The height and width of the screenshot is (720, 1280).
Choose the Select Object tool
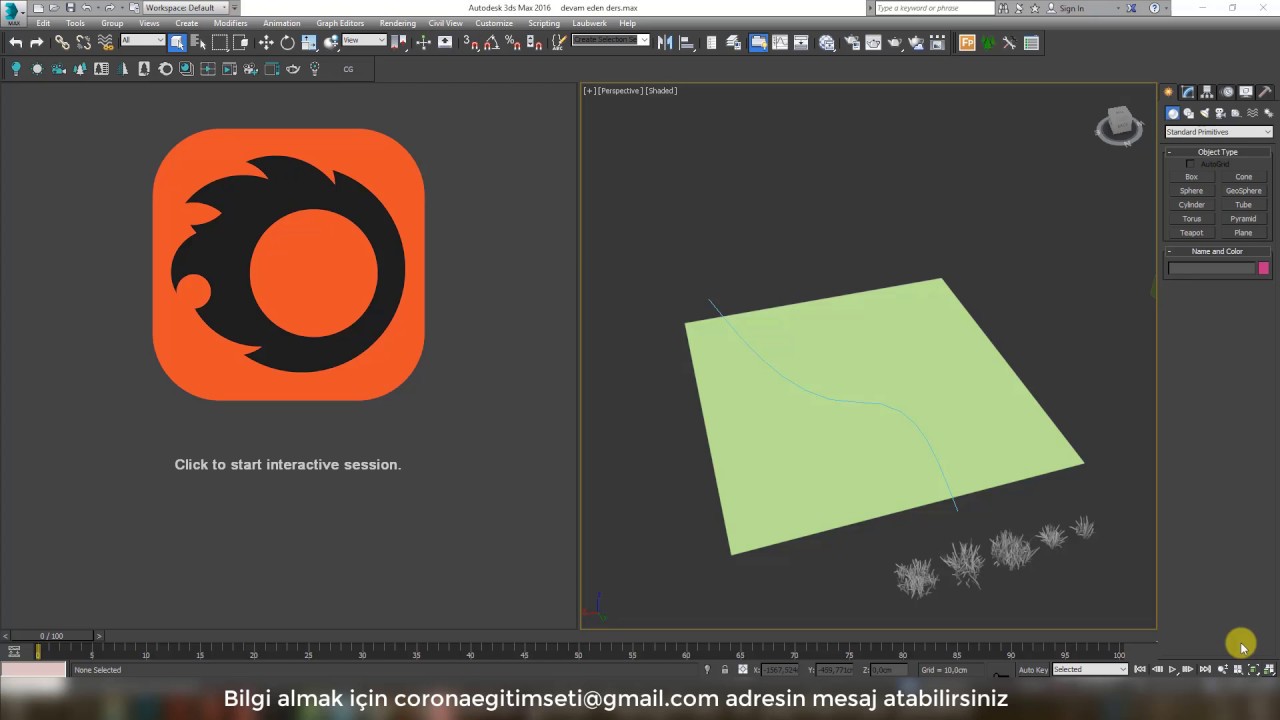(177, 43)
